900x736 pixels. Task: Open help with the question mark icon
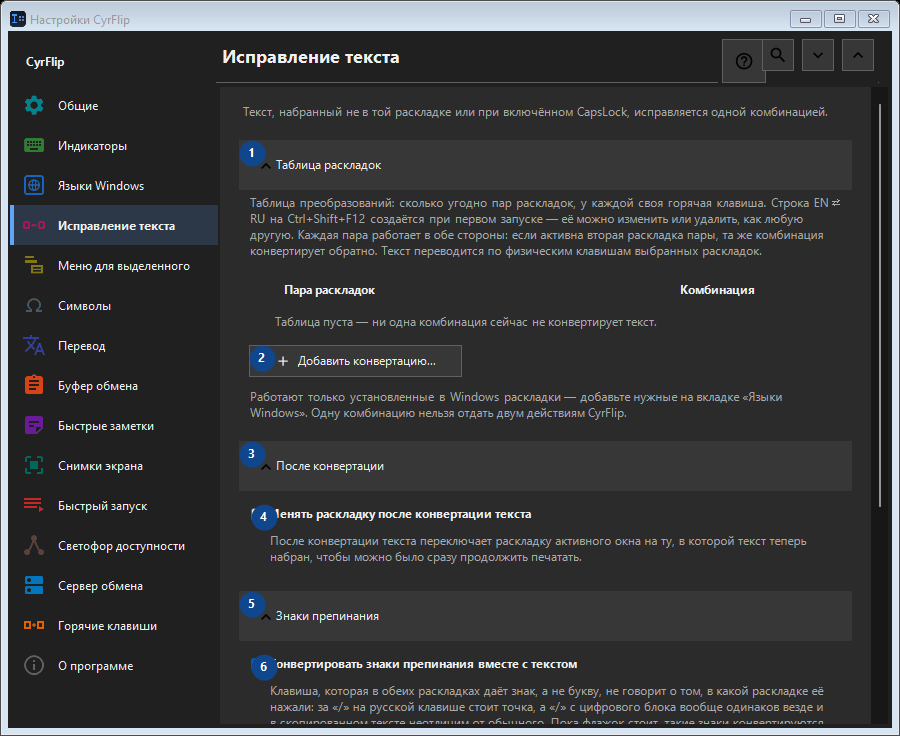[x=743, y=61]
